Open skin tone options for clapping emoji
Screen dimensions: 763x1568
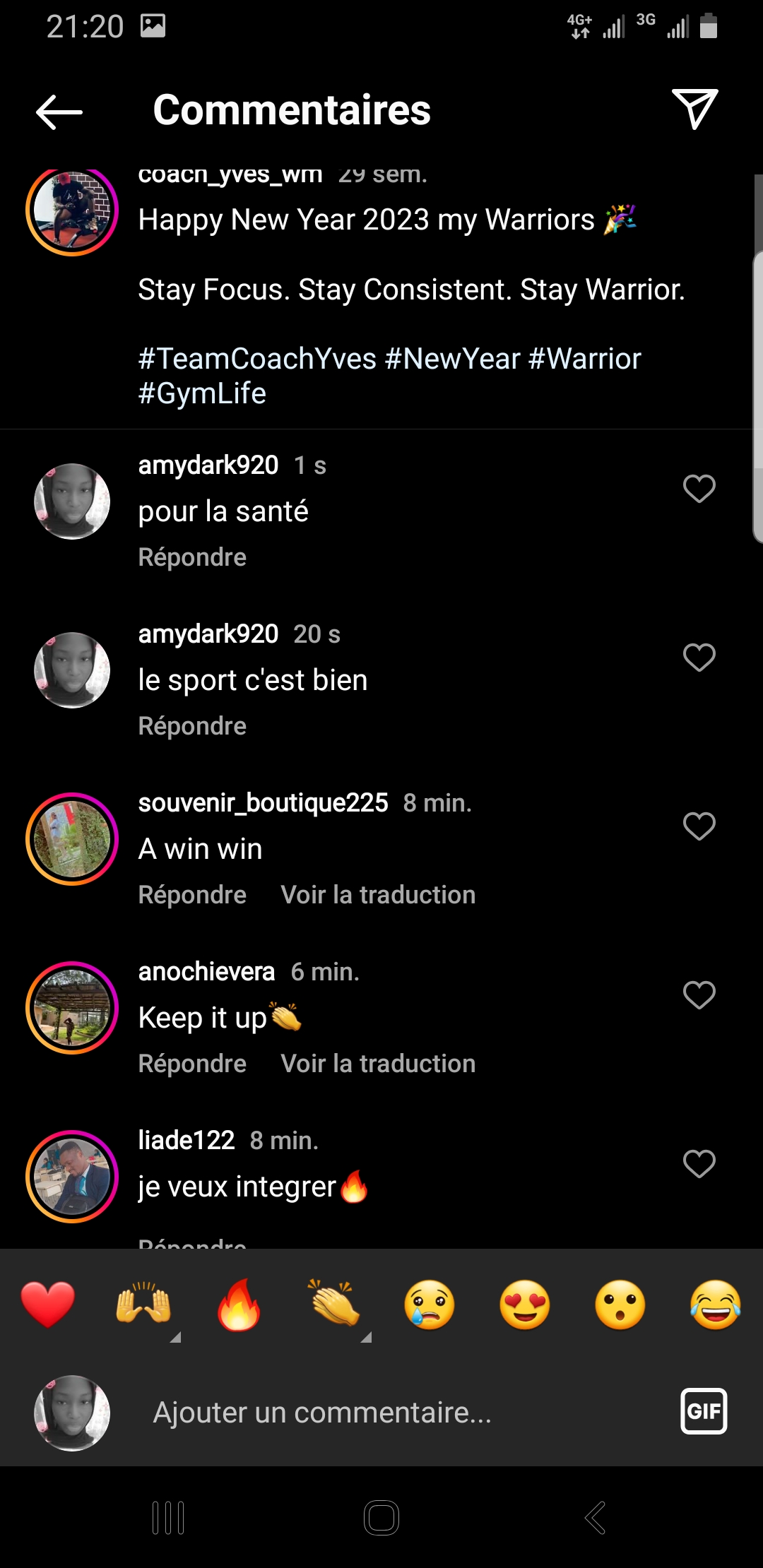(x=366, y=1336)
